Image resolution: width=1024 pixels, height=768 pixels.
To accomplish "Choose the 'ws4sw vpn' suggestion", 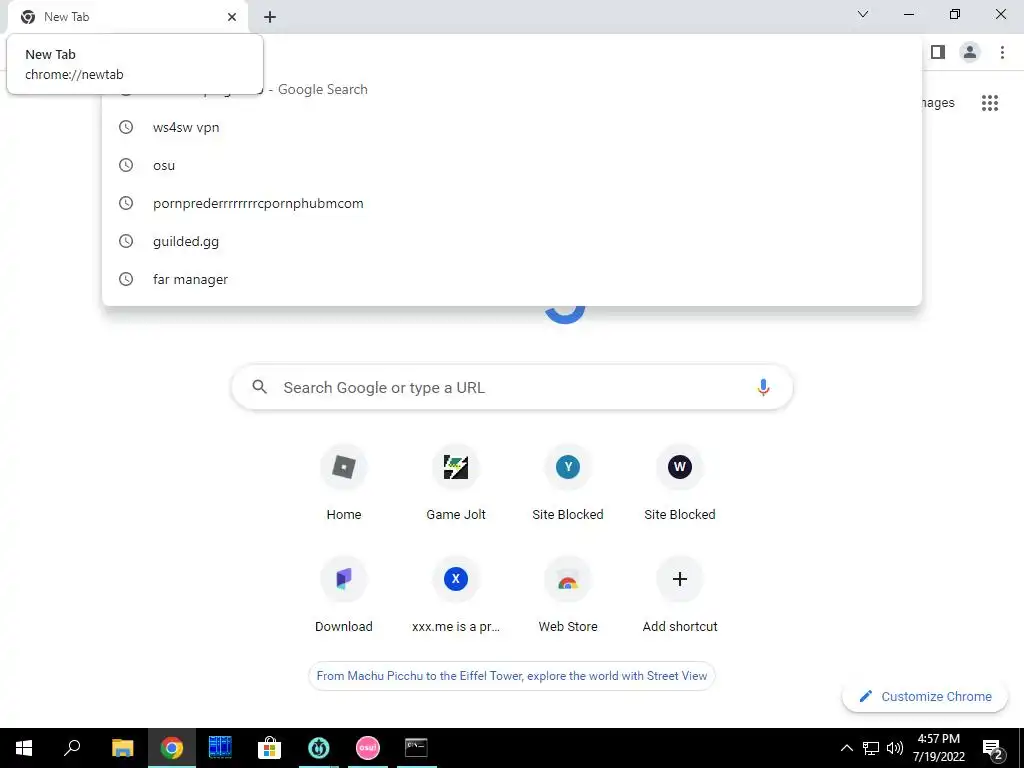I will [x=512, y=127].
